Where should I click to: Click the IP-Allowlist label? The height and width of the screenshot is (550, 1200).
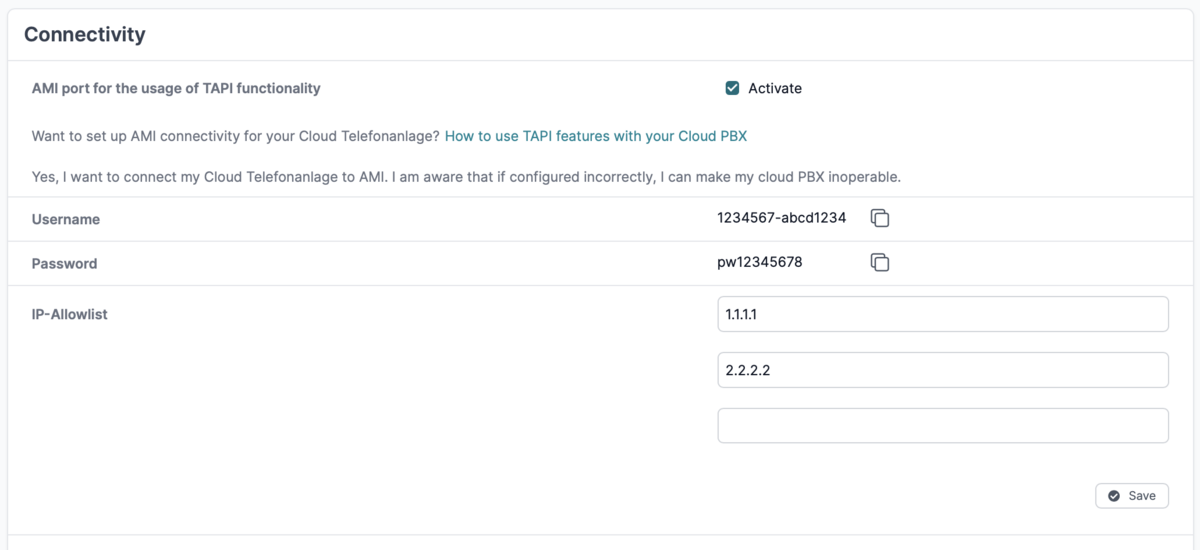70,314
